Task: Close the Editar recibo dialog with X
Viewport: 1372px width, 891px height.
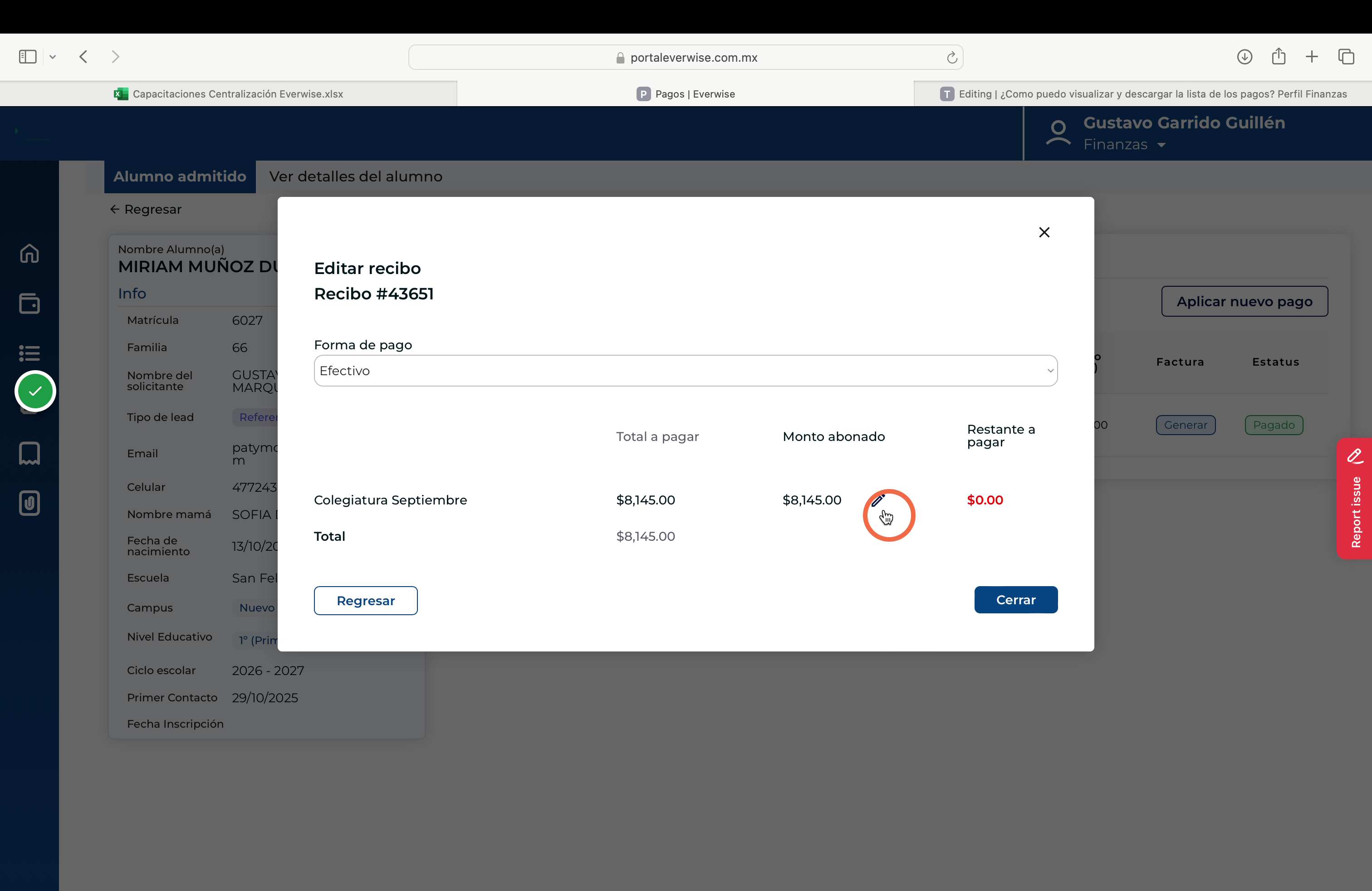Action: pyautogui.click(x=1044, y=232)
